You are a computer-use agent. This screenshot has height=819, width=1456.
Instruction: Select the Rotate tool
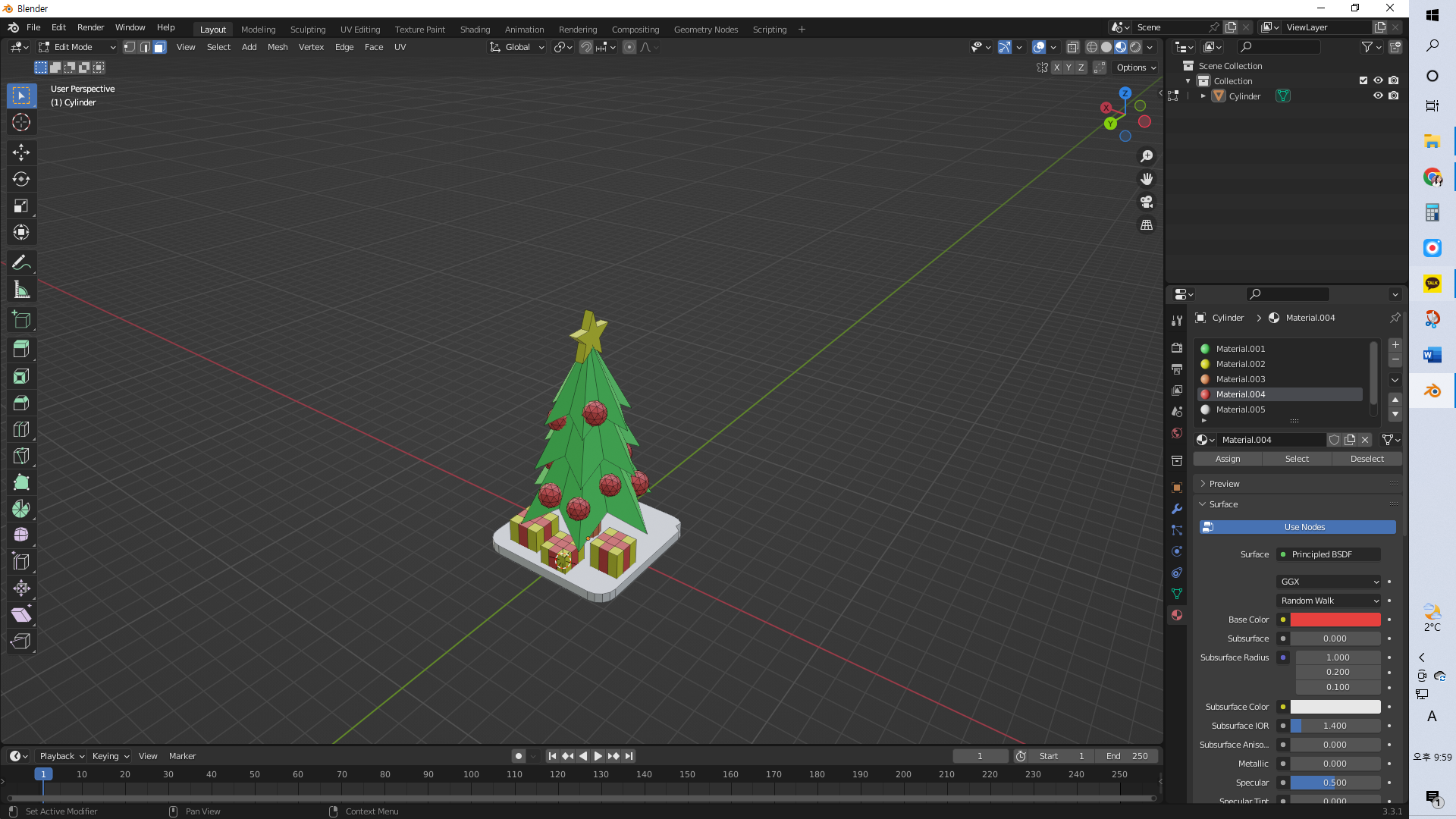(21, 179)
